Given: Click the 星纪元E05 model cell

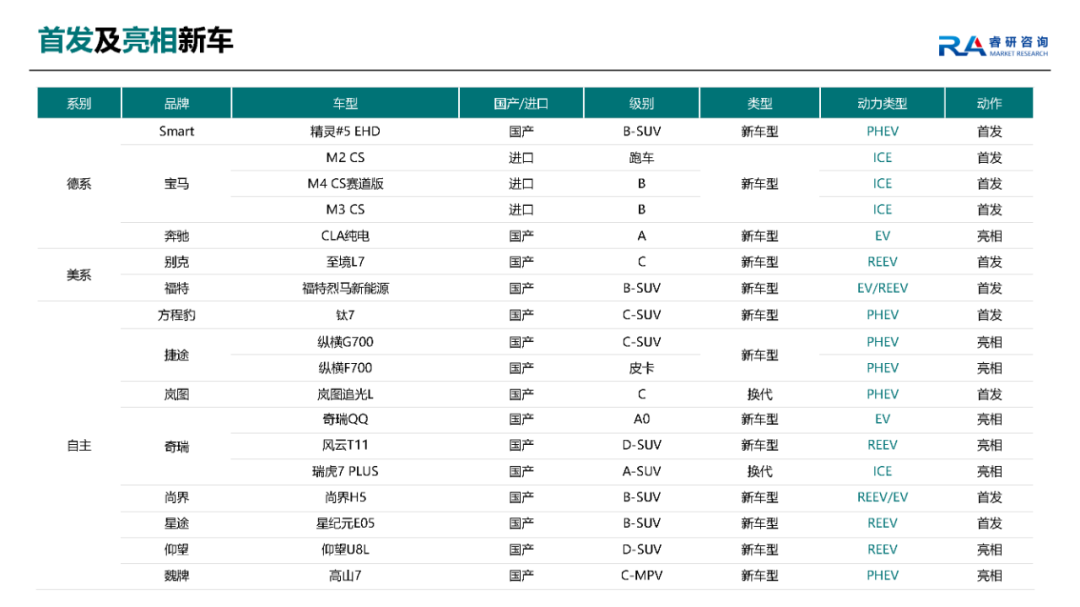Looking at the screenshot, I should click(x=345, y=523).
